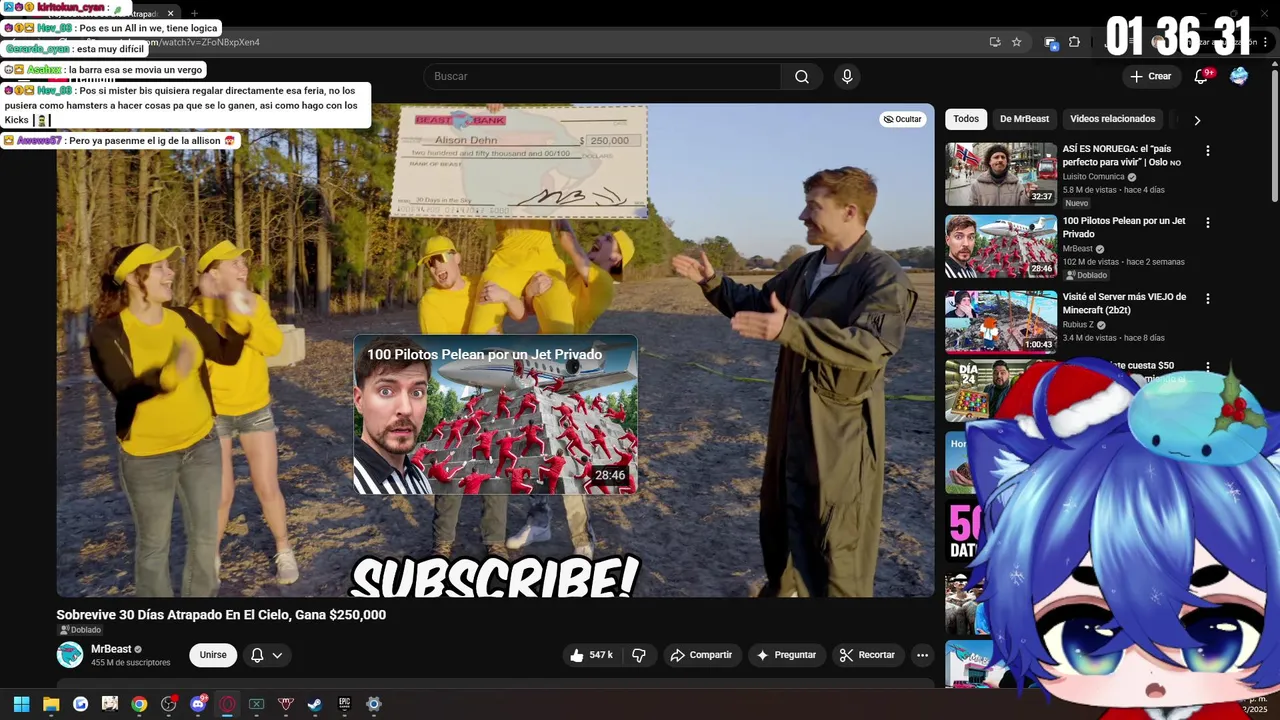Image resolution: width=1280 pixels, height=720 pixels.
Task: Select the Videos relacionados filter chip
Action: click(1112, 119)
